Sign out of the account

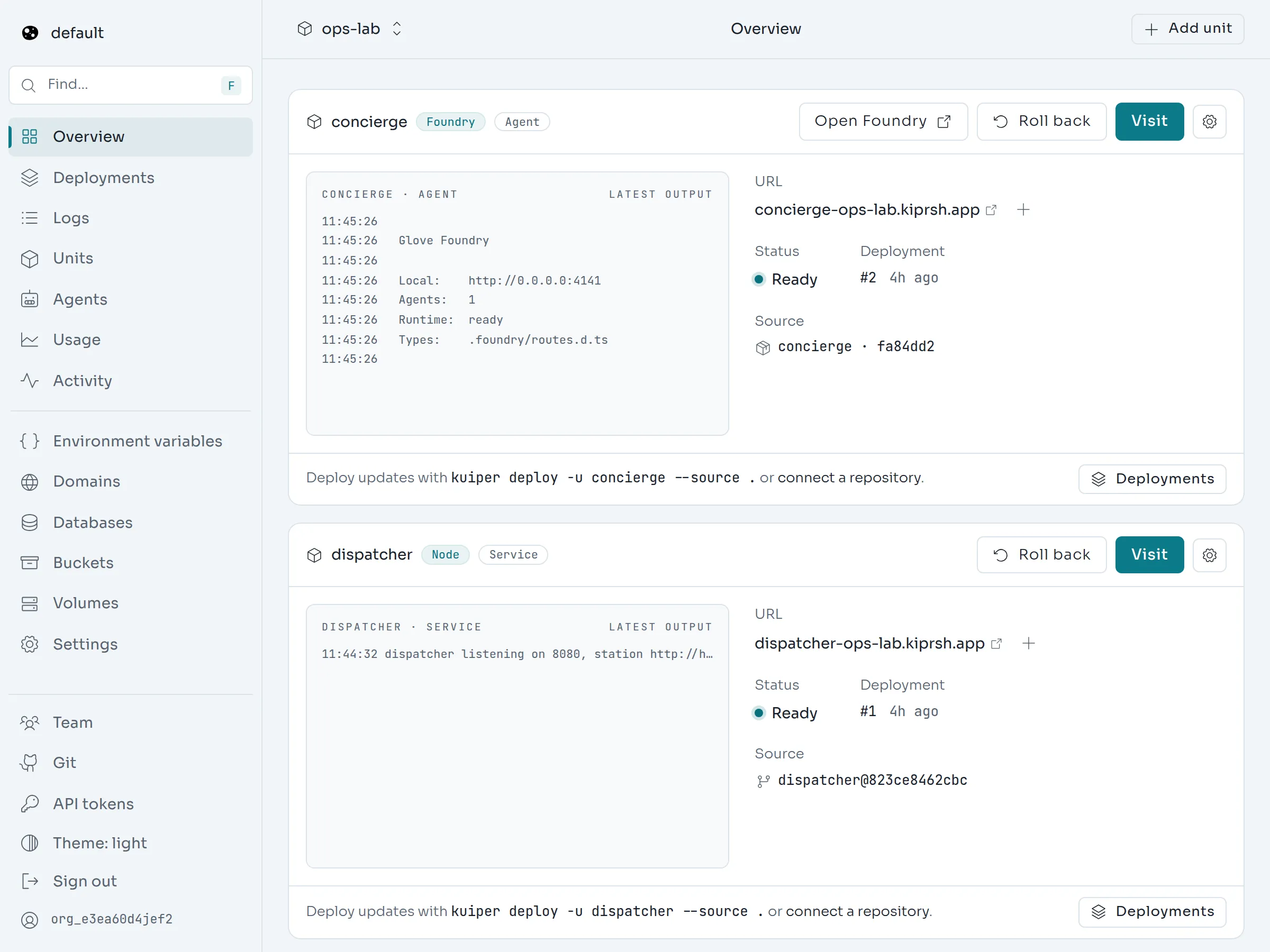point(131,882)
